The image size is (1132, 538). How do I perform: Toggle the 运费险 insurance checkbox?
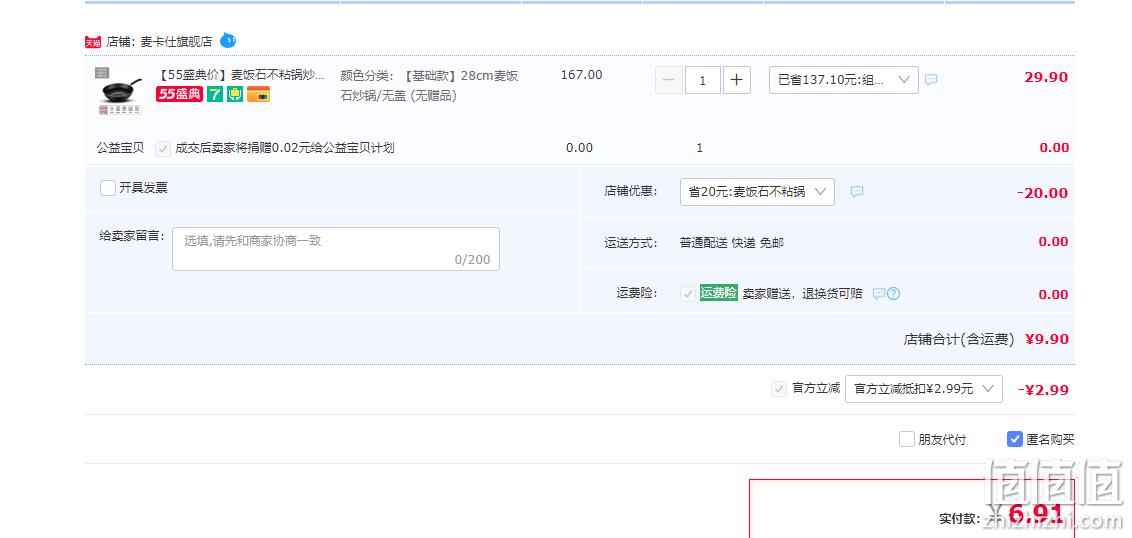688,294
